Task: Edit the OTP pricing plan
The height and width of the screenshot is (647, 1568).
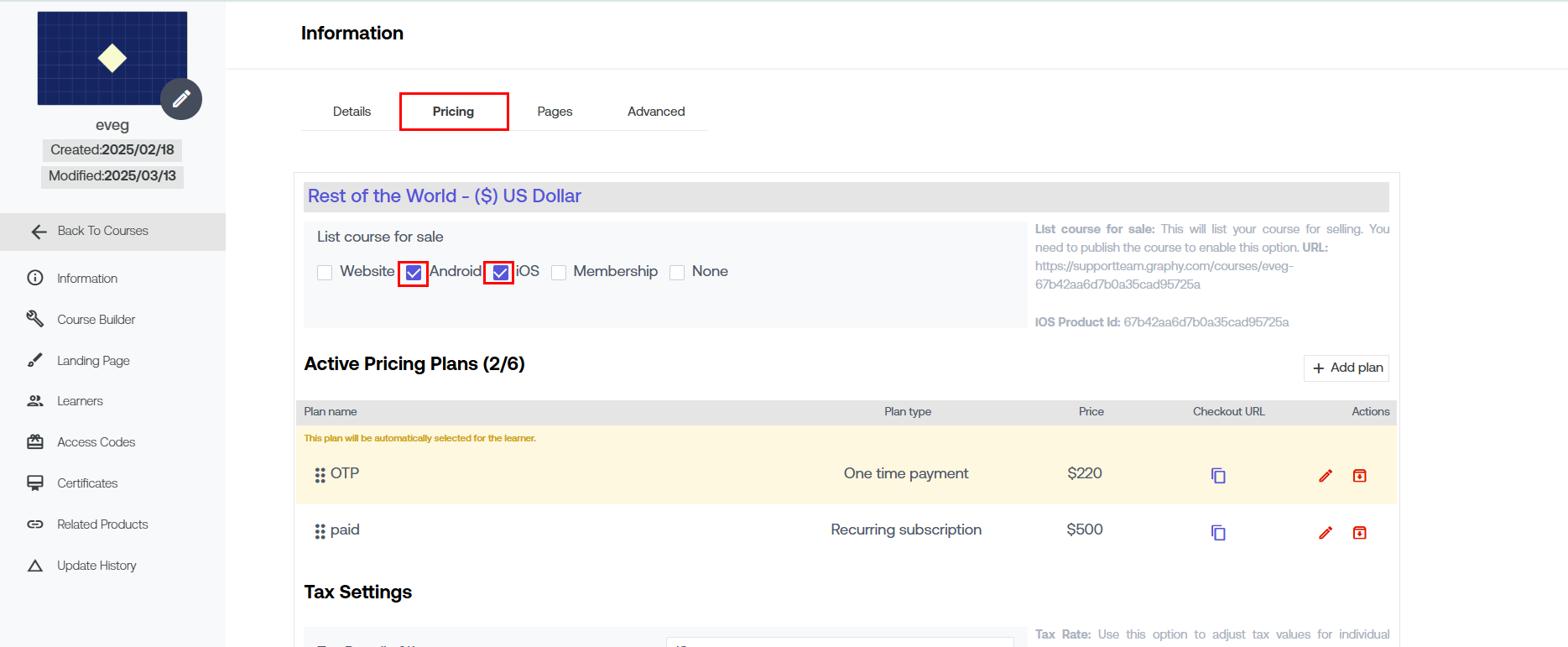Action: pos(1326,476)
